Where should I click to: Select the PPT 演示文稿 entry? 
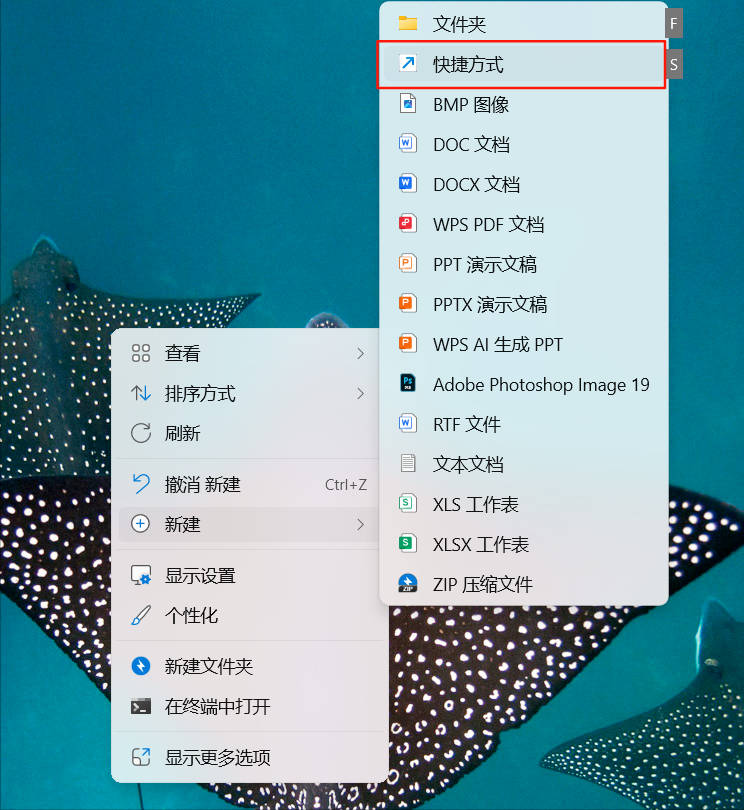click(x=523, y=264)
